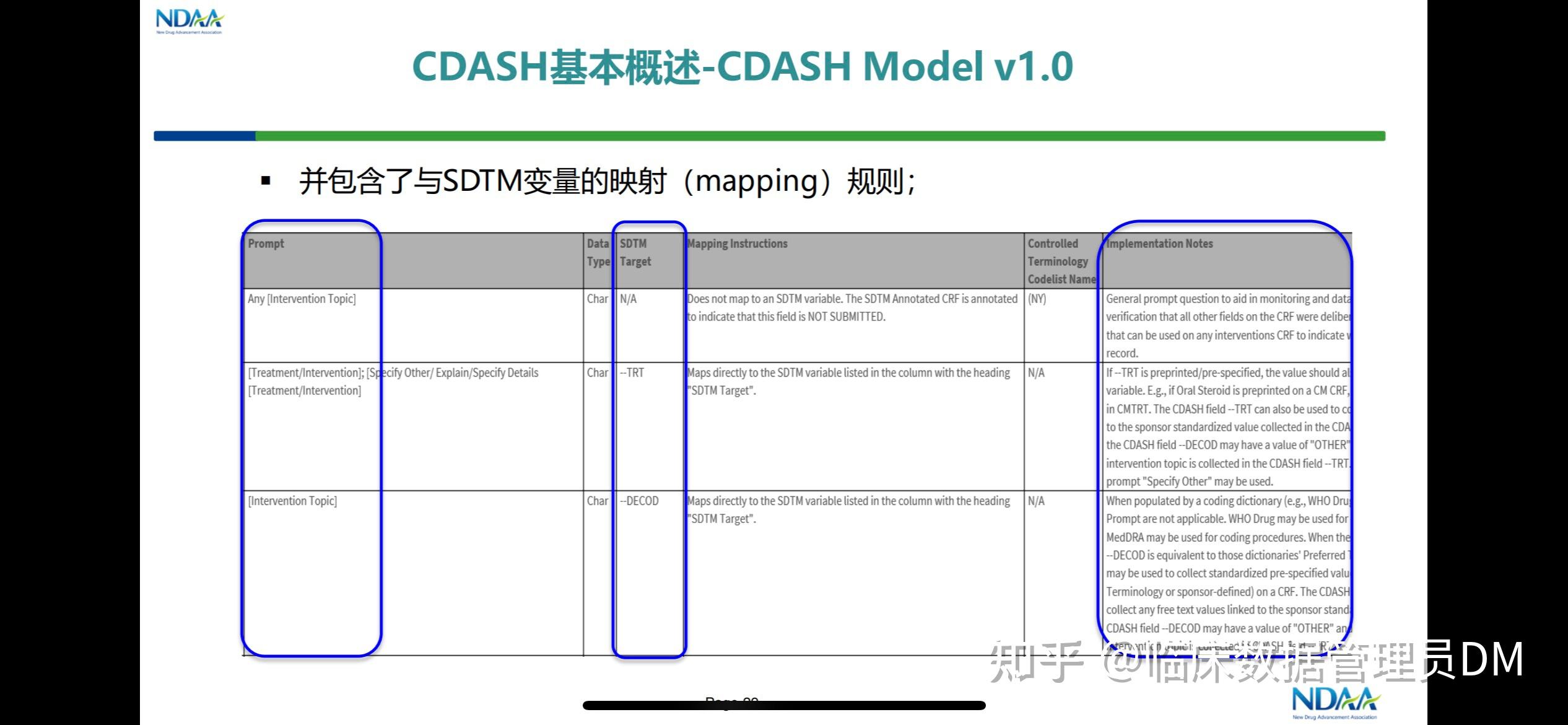Click the Any [Intervention Topic] prompt cell
The width and height of the screenshot is (1568, 725).
[x=302, y=299]
